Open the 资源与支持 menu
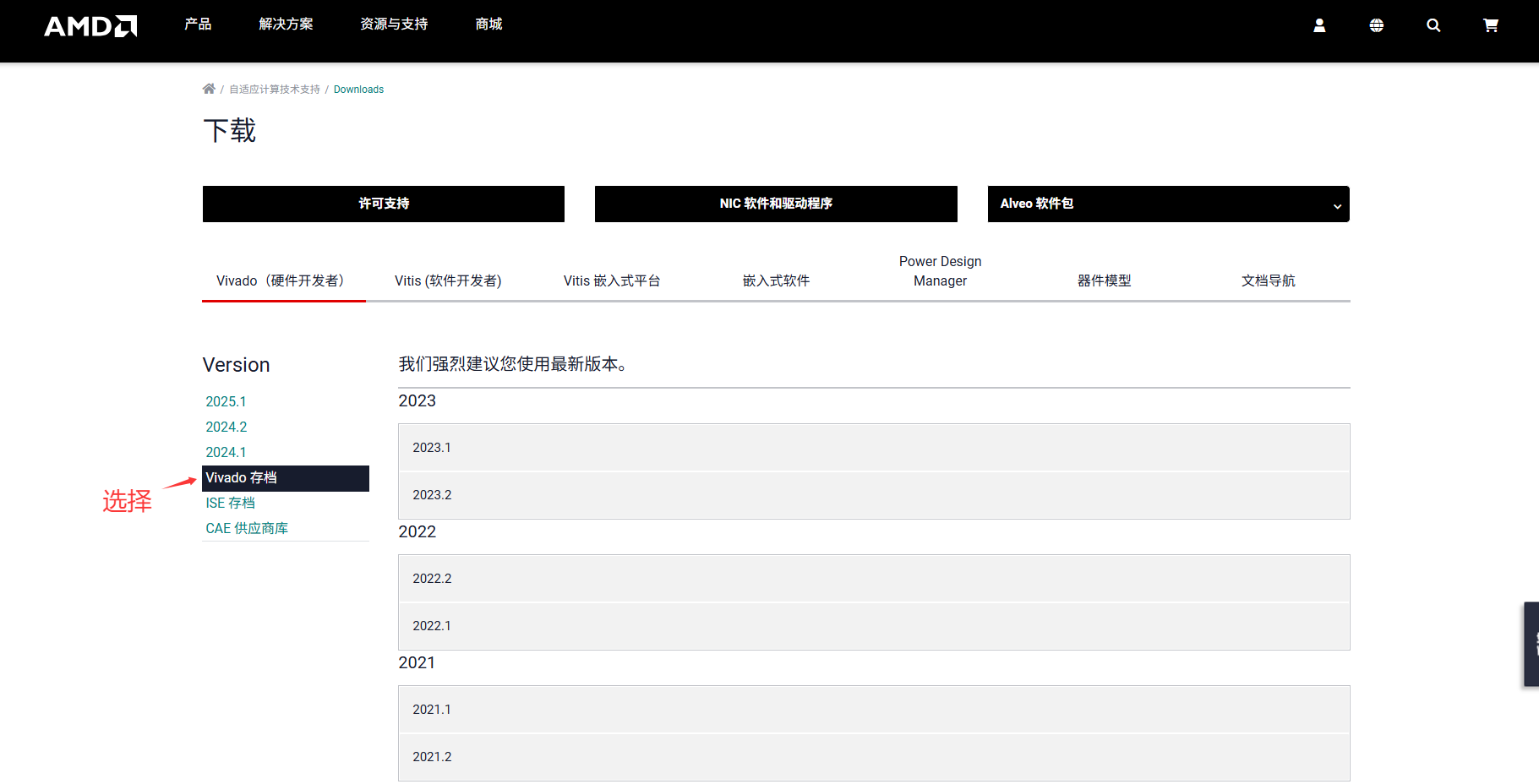The height and width of the screenshot is (784, 1539). [x=394, y=24]
